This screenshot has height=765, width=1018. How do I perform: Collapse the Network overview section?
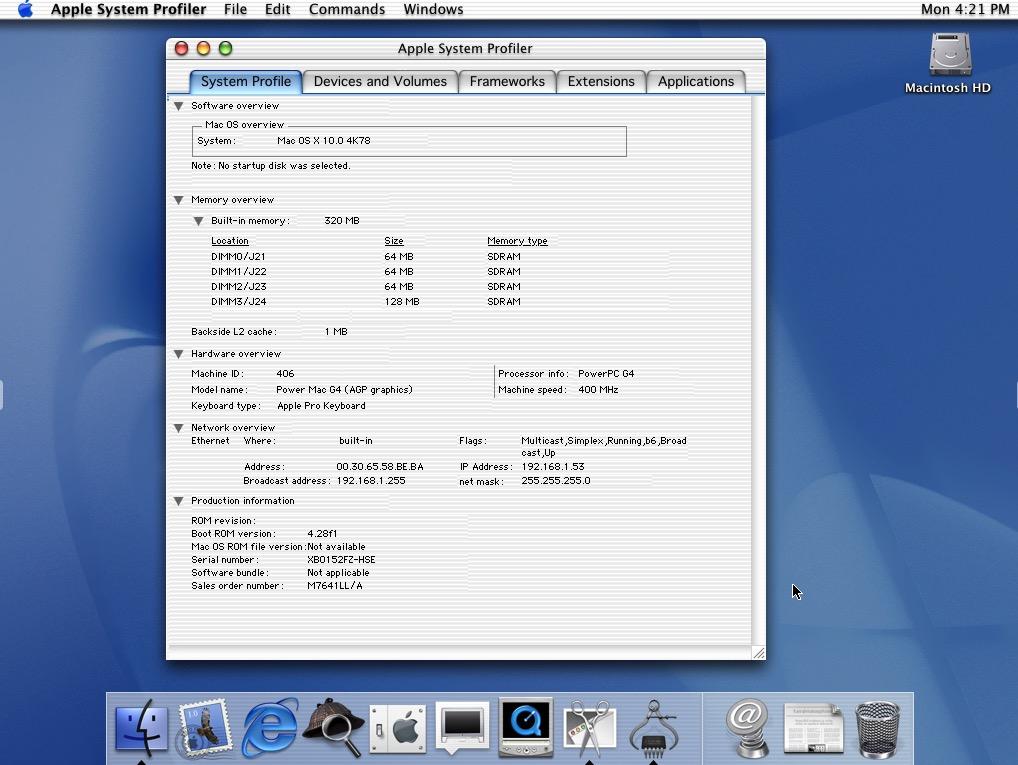pos(179,428)
